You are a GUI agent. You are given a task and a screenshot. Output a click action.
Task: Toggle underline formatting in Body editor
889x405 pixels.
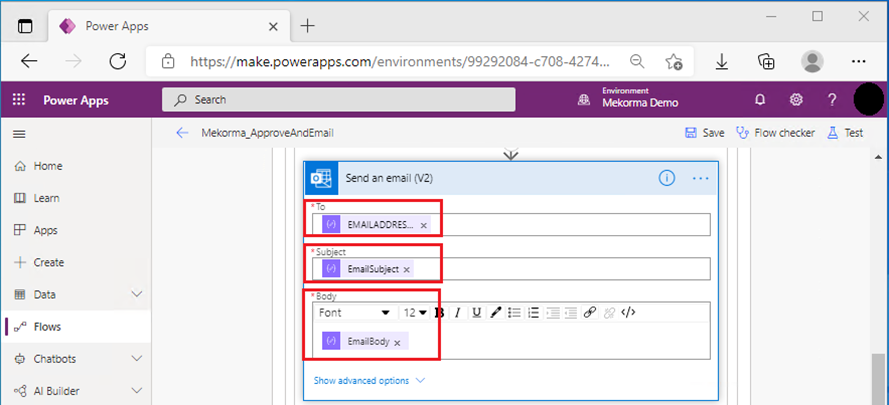click(477, 313)
